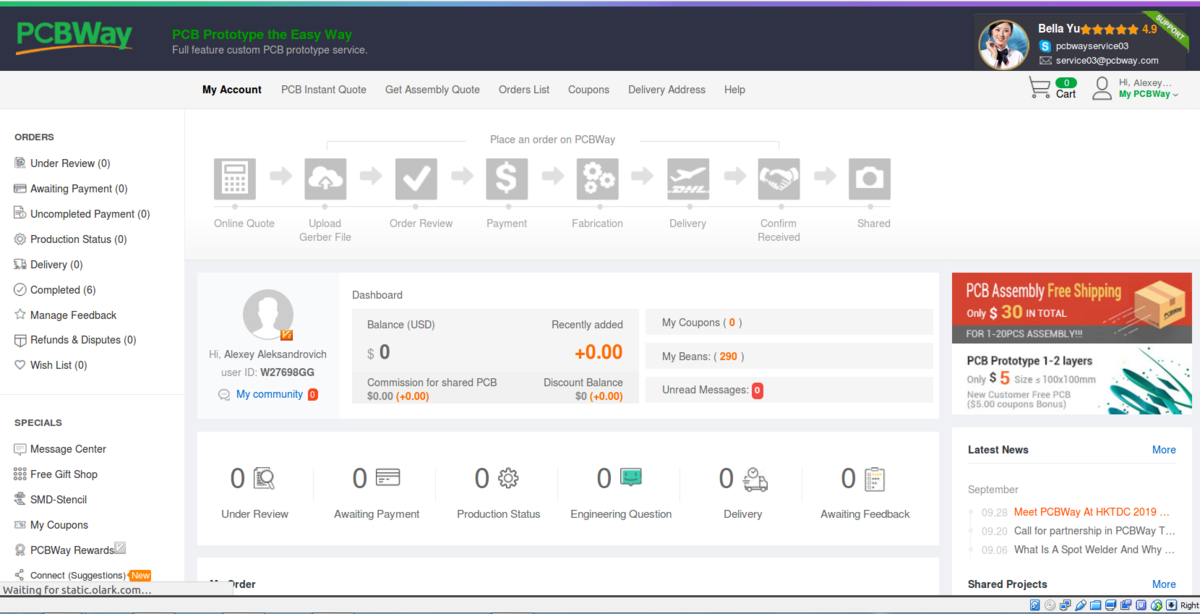Click the Awaiting Feedback clipboard icon
The width and height of the screenshot is (1200, 614).
point(874,479)
